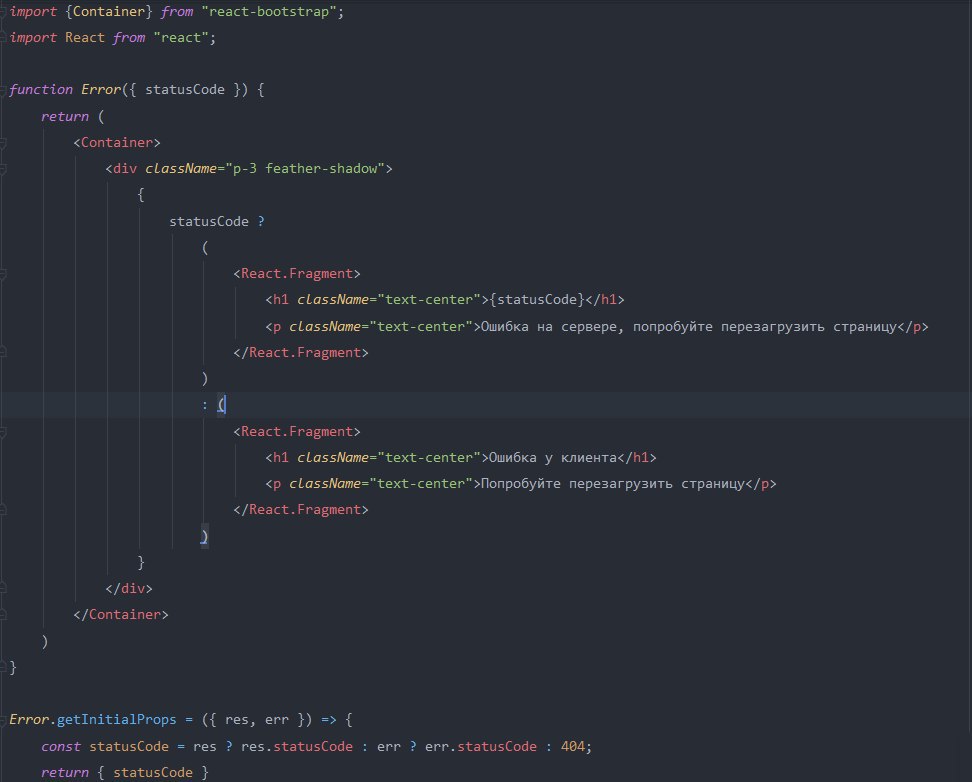This screenshot has height=782, width=972.
Task: Click the closing </Container> tag
Action: [121, 615]
